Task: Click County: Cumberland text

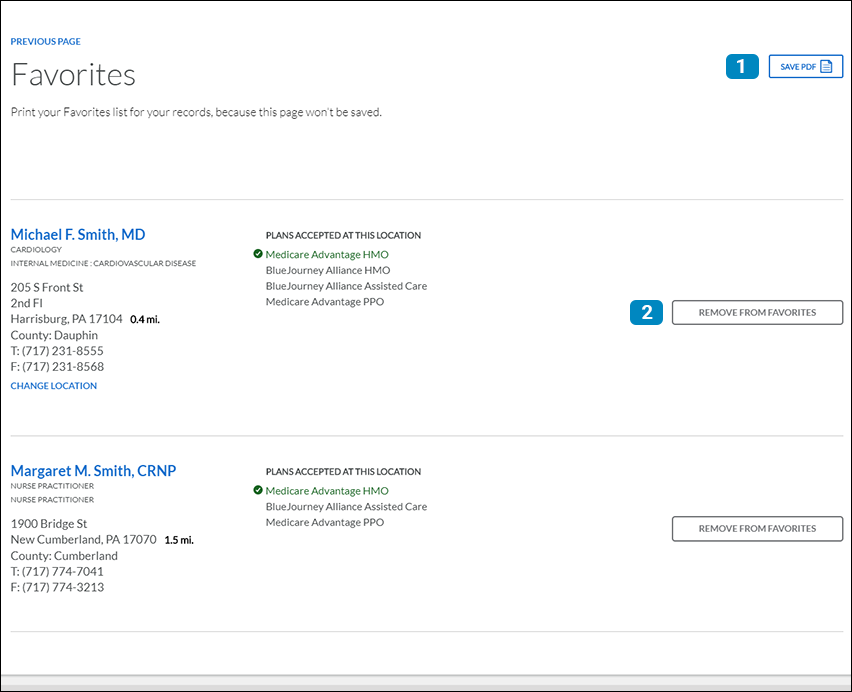Action: click(x=64, y=556)
